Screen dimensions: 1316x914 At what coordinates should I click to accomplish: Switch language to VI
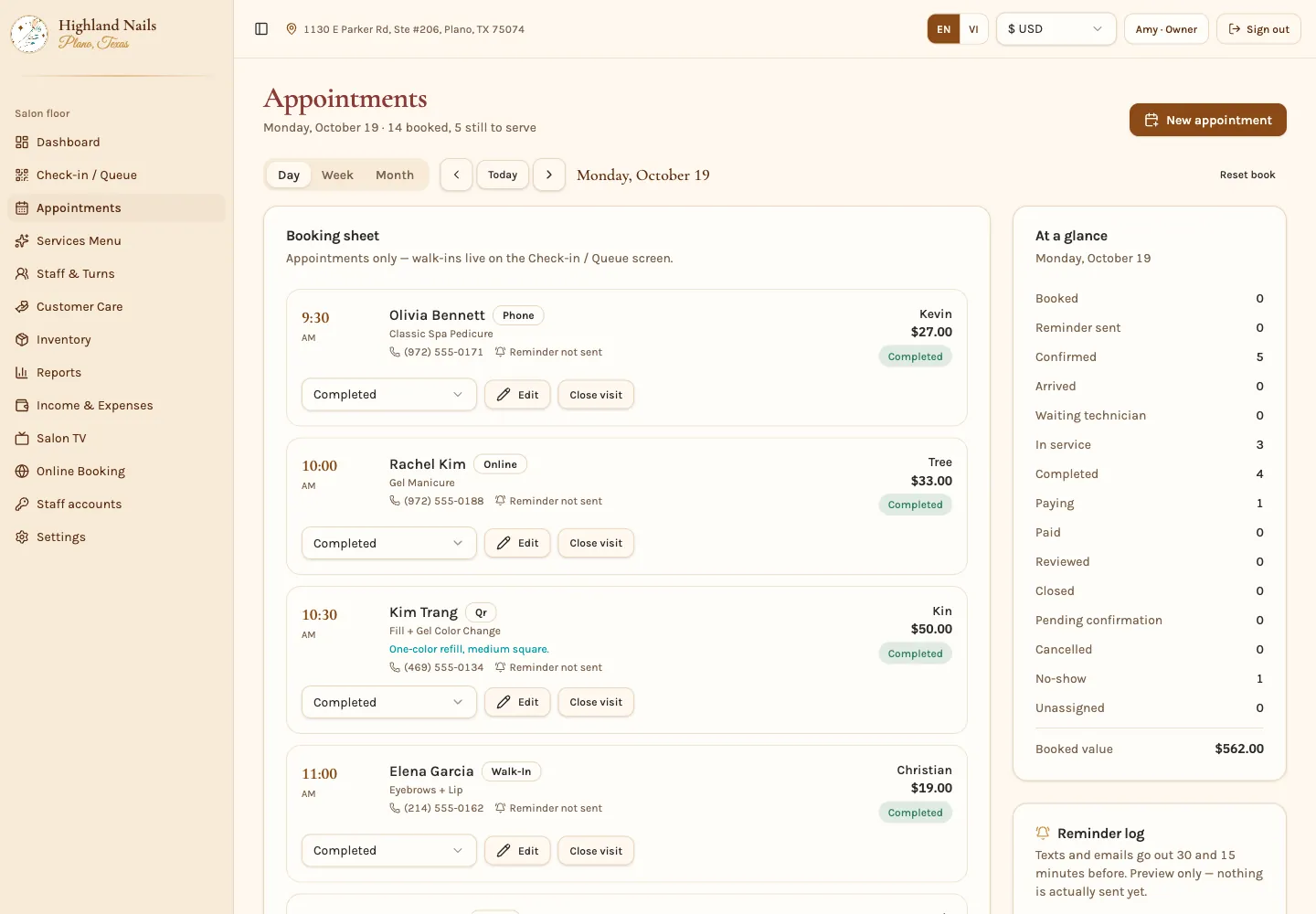point(973,29)
